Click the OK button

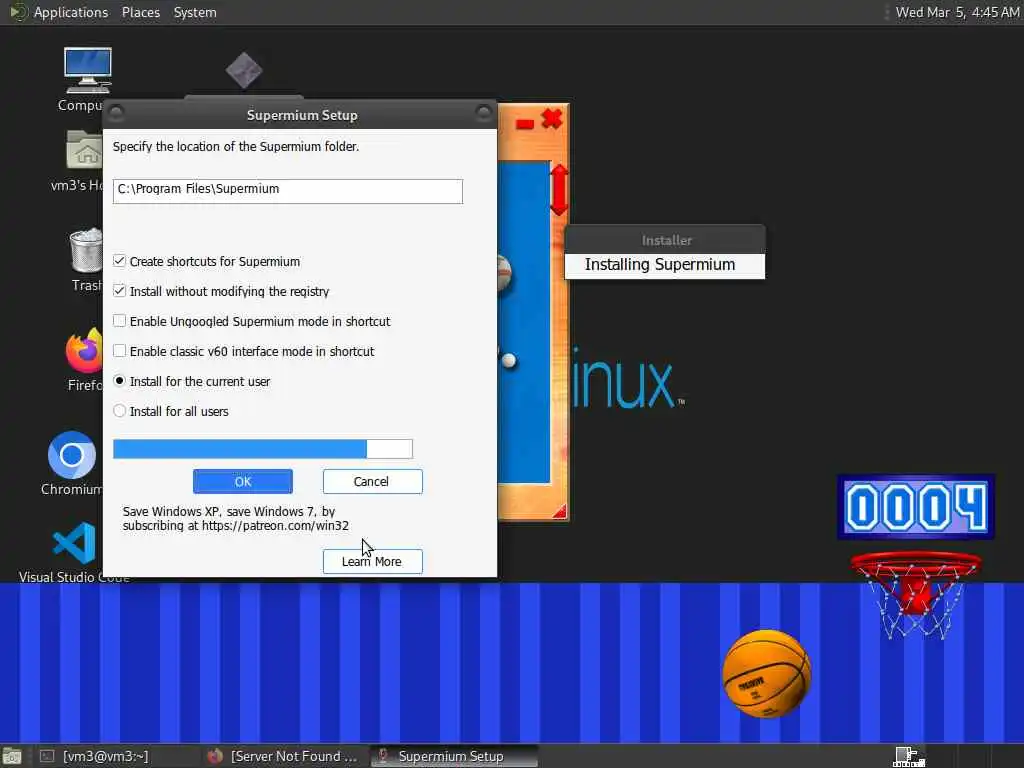[x=243, y=481]
